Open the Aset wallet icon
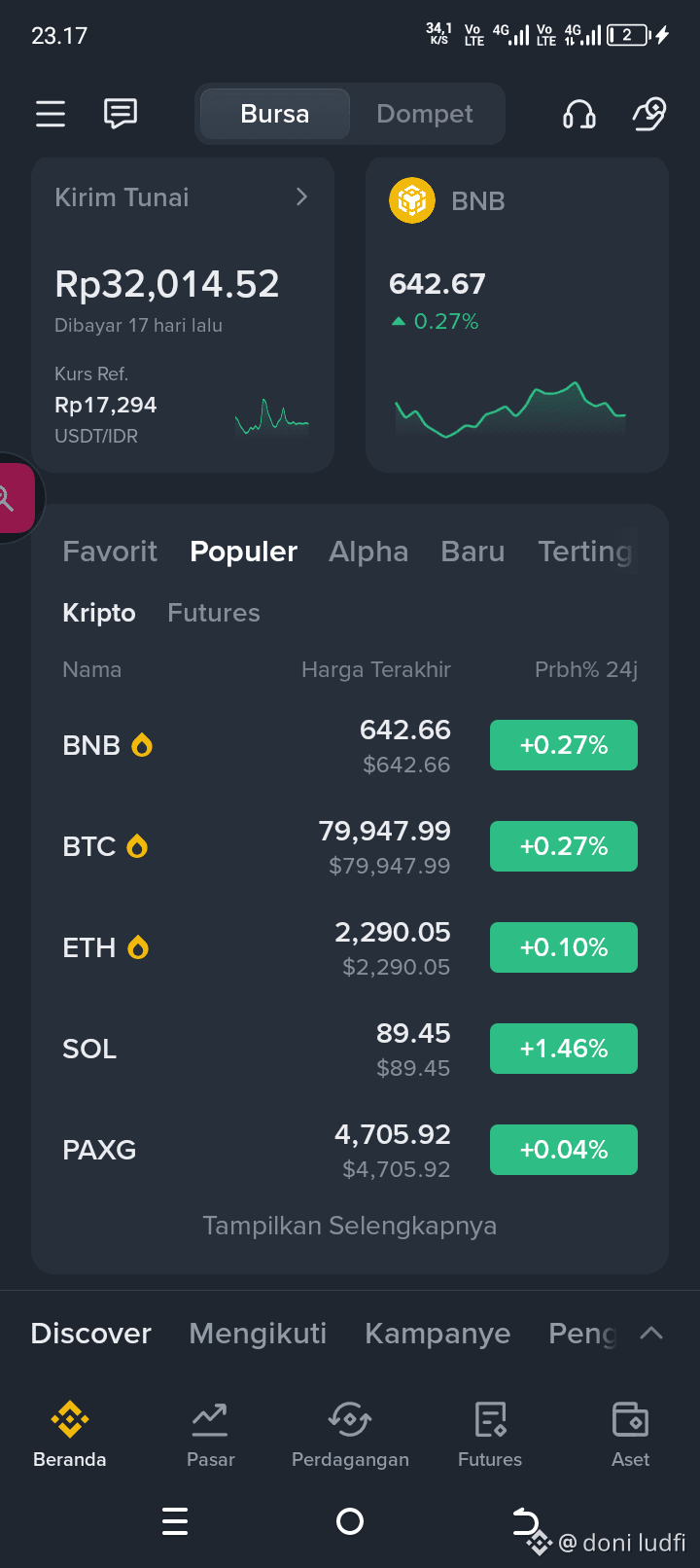 [630, 1420]
